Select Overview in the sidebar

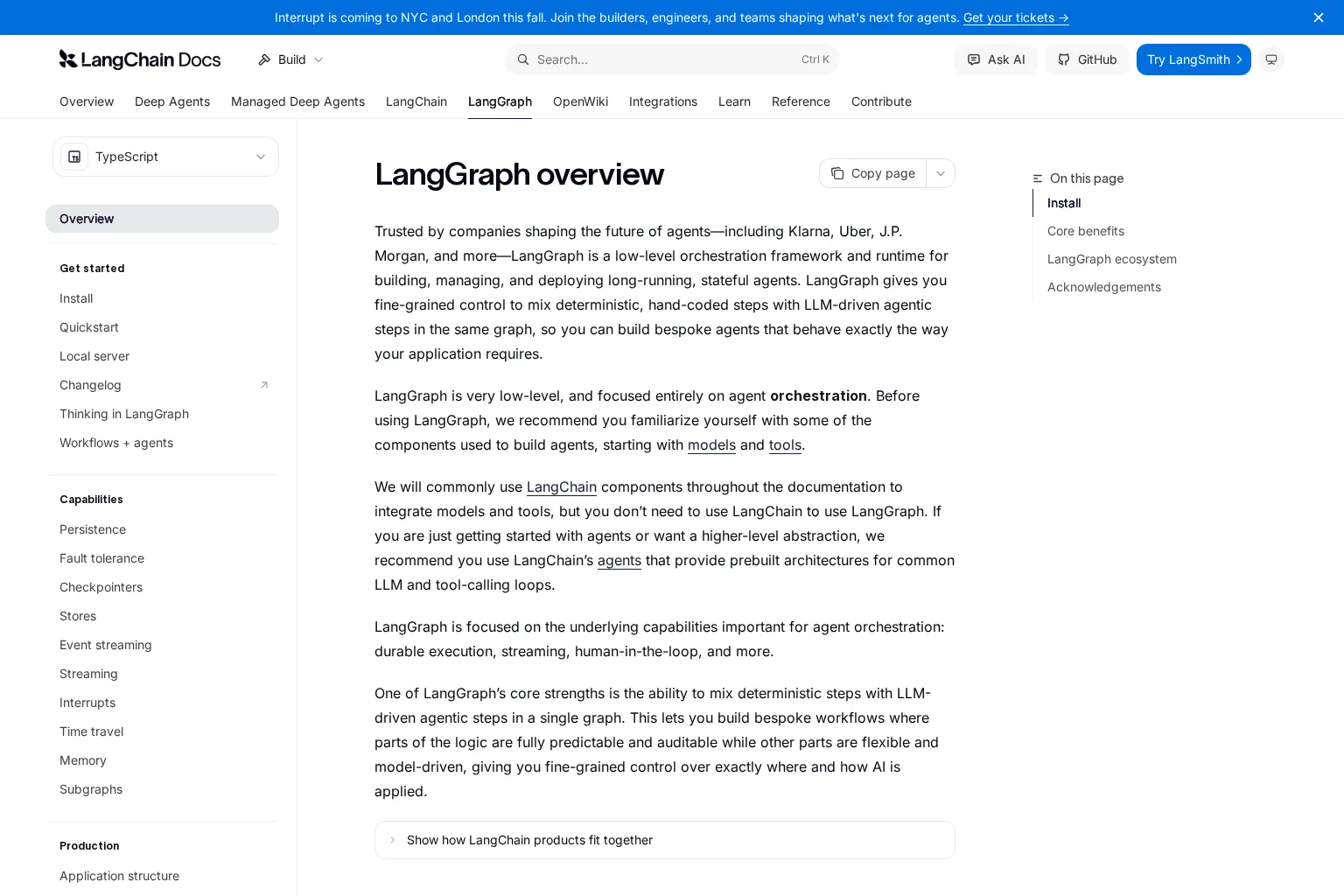(162, 219)
